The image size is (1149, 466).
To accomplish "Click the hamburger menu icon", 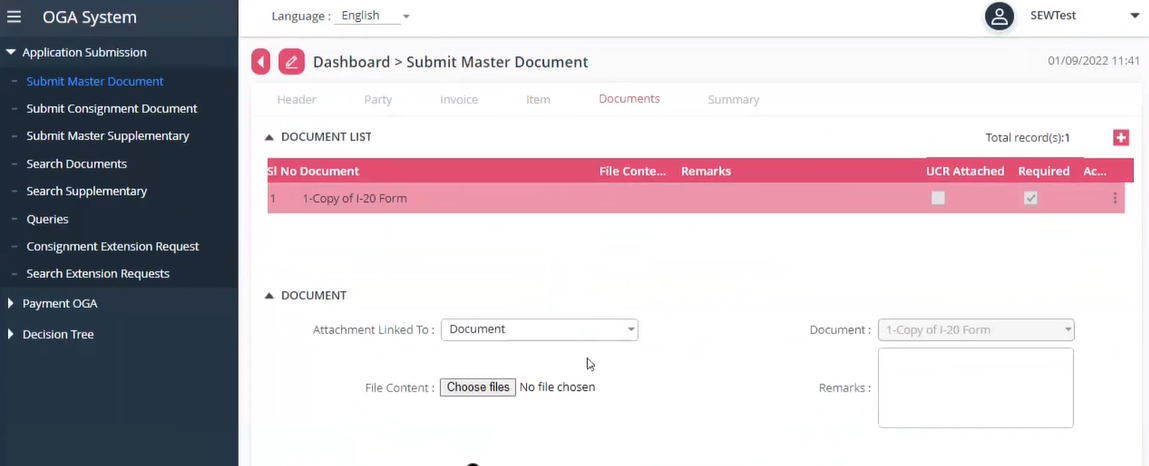I will (x=14, y=17).
